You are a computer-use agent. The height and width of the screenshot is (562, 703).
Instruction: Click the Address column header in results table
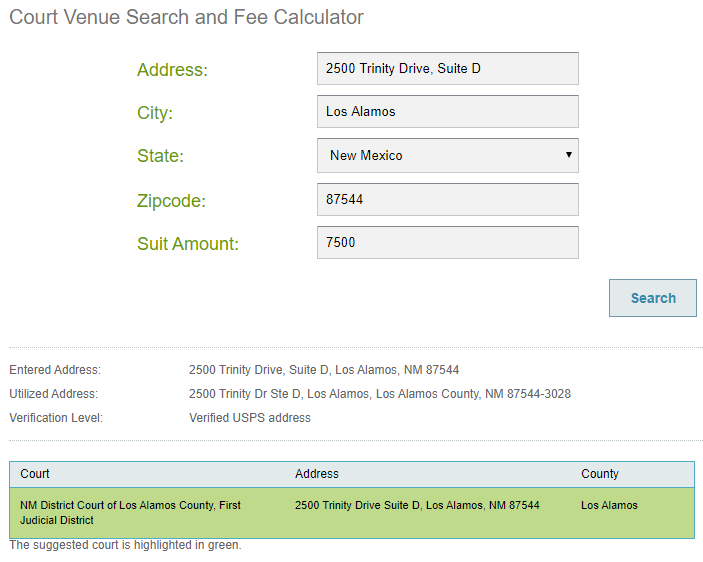(x=317, y=474)
